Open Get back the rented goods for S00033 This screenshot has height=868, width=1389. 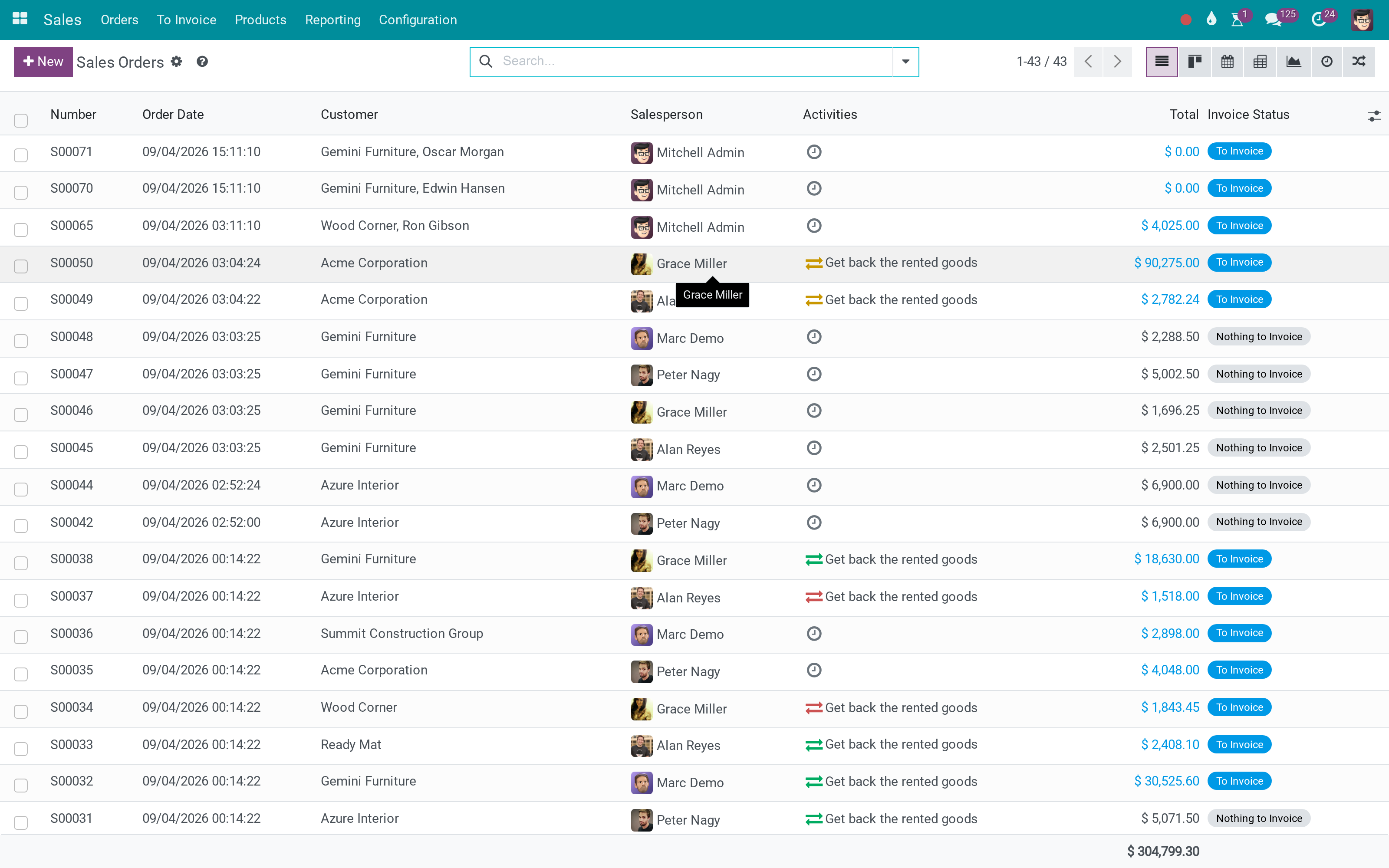click(901, 744)
